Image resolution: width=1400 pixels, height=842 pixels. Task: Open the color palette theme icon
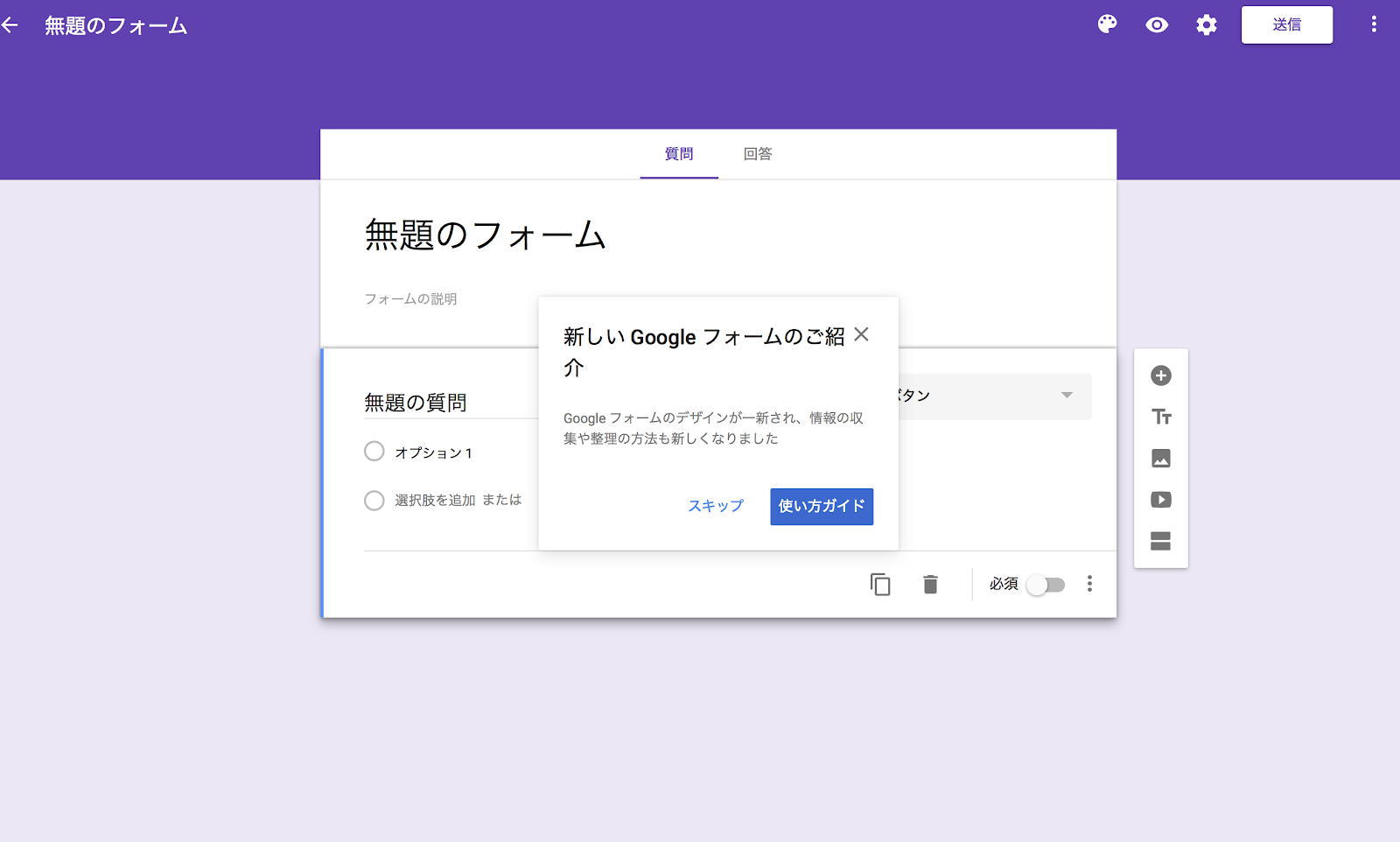1108,25
